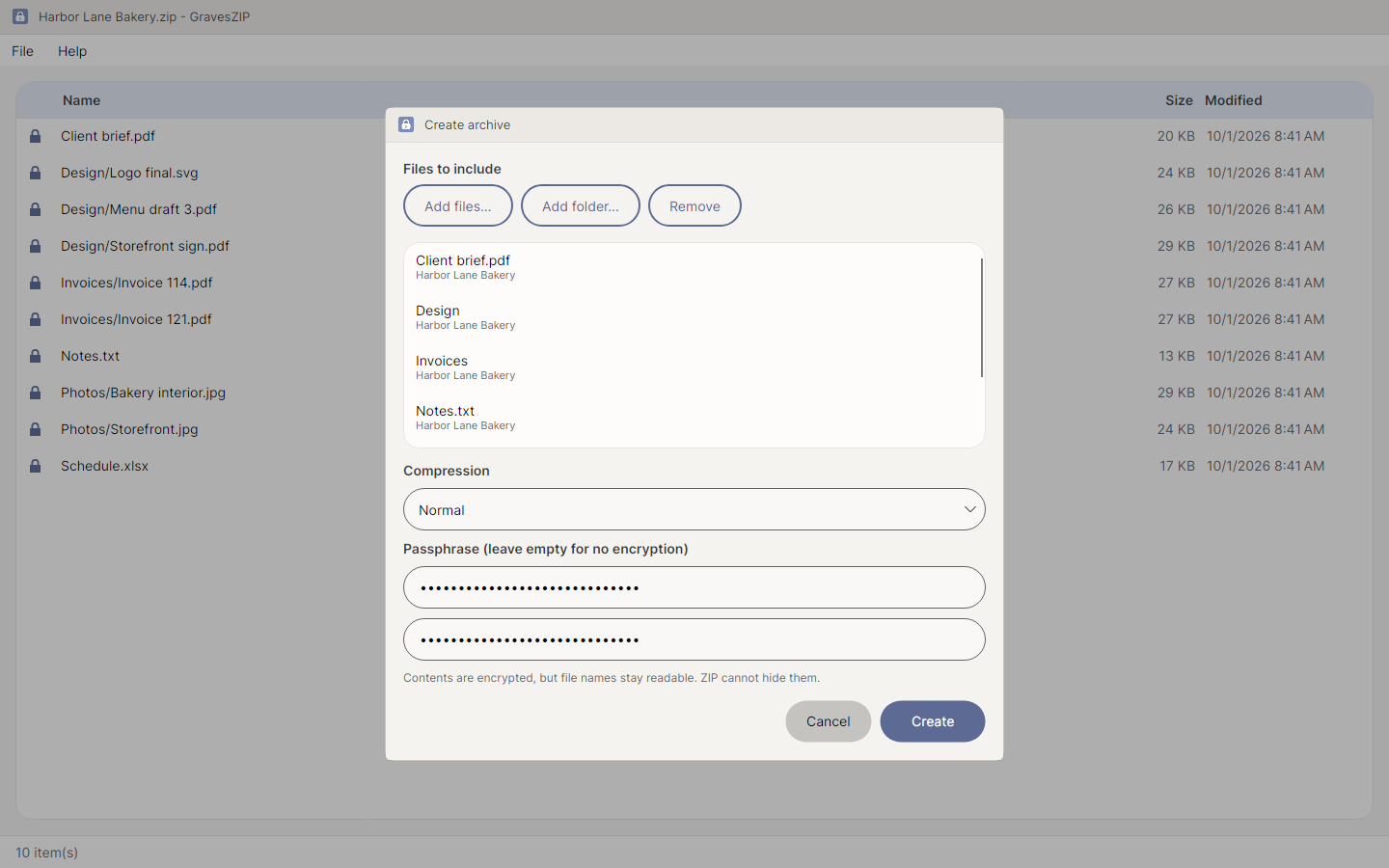1389x868 pixels.
Task: Click lock icon beside Schedule.xlsx
Action: point(35,466)
